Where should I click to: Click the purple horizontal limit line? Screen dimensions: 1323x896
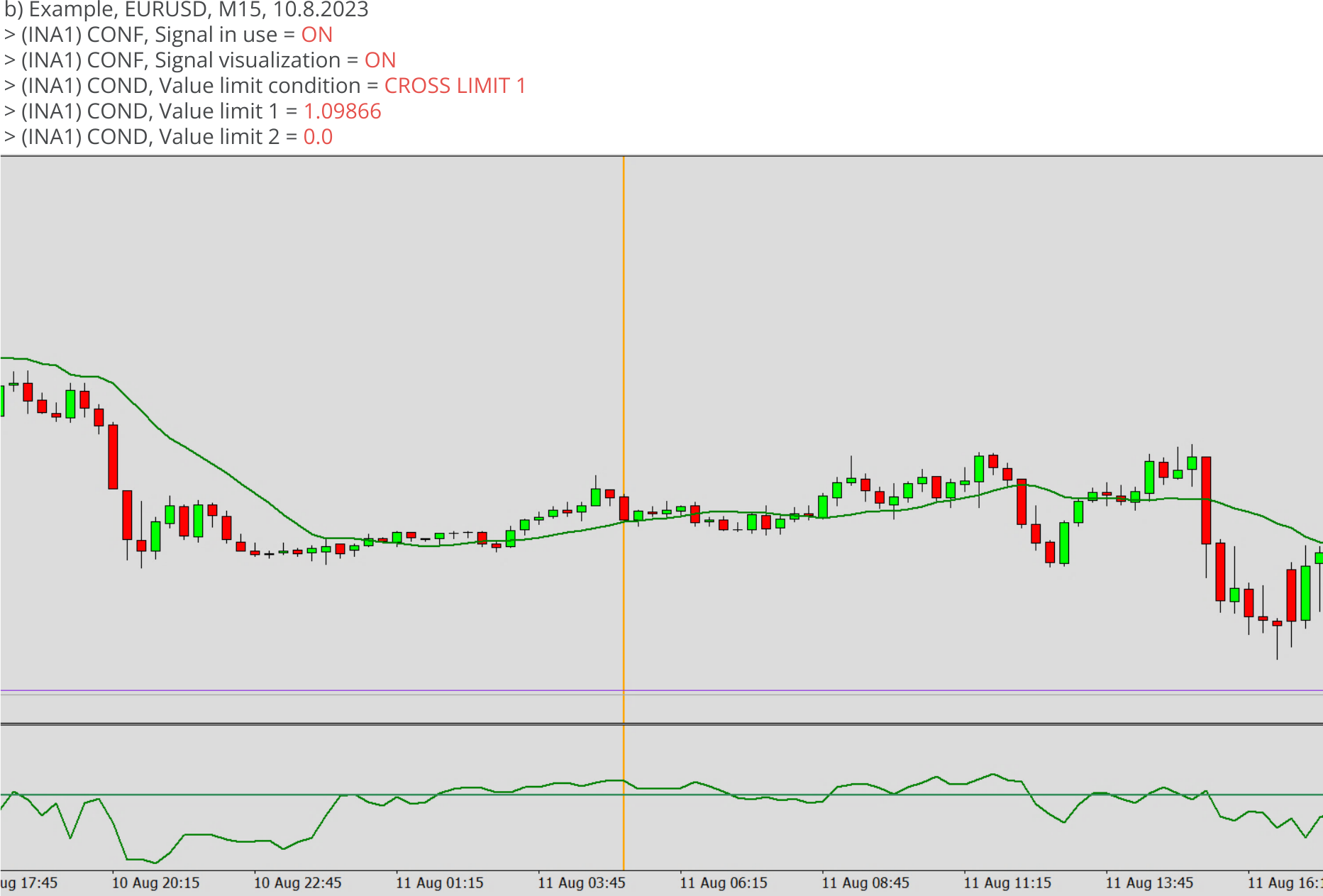[x=661, y=690]
